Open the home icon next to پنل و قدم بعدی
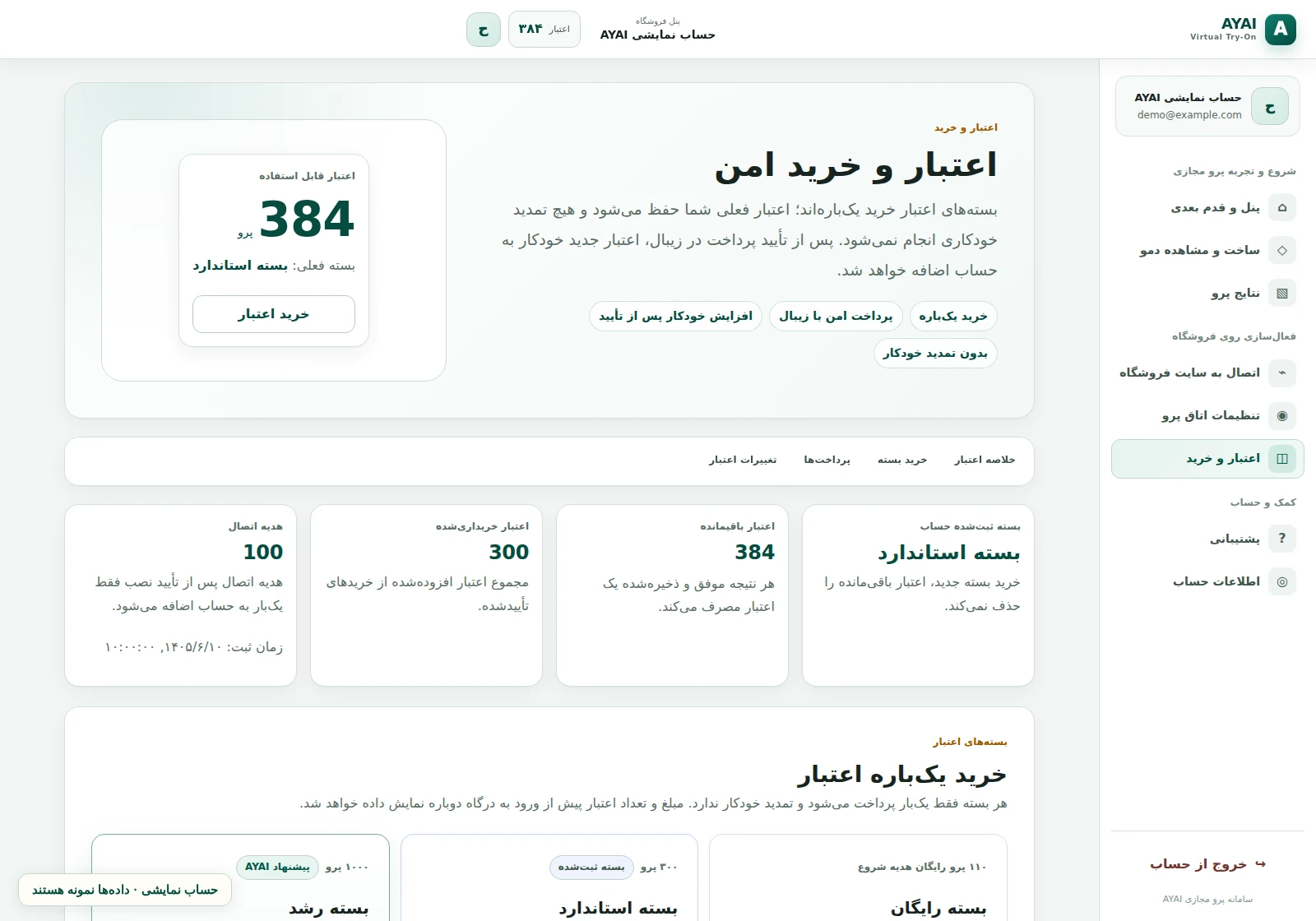1316x921 pixels. [x=1282, y=207]
